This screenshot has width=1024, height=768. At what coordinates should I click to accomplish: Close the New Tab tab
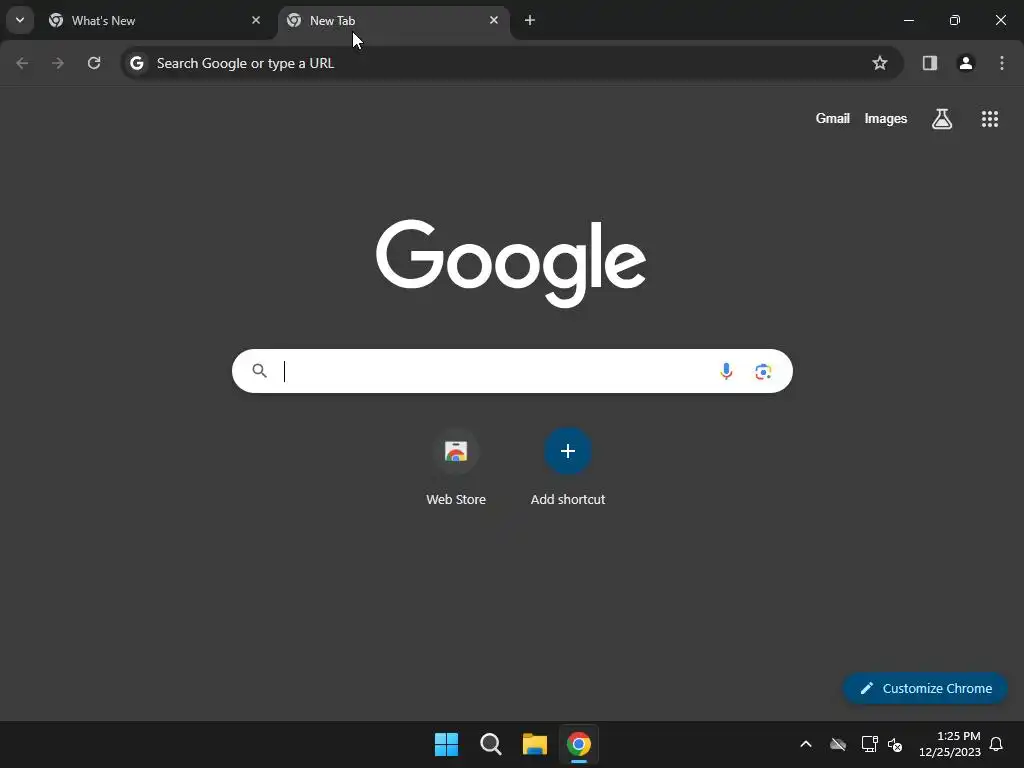[x=494, y=20]
